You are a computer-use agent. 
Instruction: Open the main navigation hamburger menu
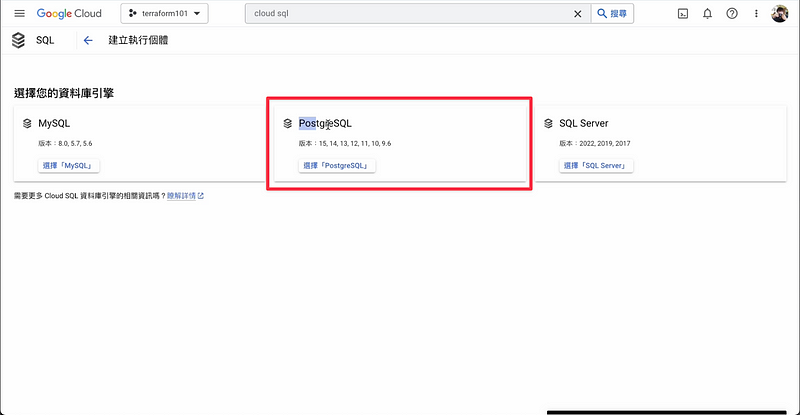point(19,14)
